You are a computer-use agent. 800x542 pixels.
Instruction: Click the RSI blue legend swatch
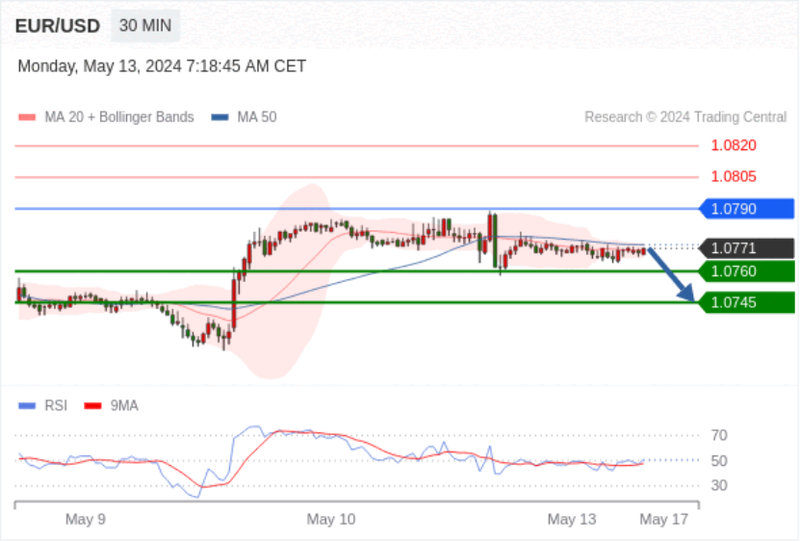click(27, 406)
